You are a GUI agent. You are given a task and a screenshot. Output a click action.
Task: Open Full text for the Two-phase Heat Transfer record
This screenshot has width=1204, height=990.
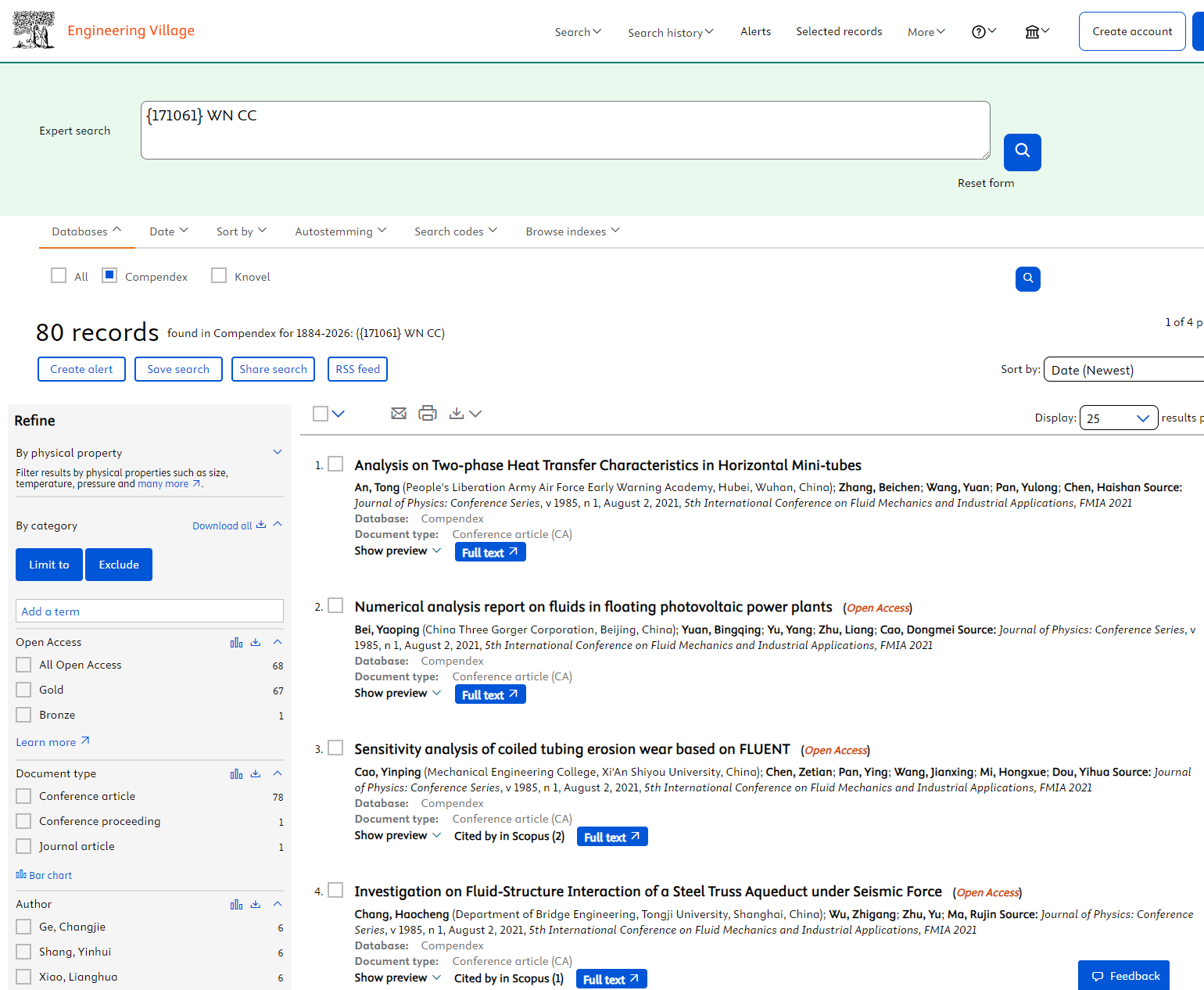[490, 552]
